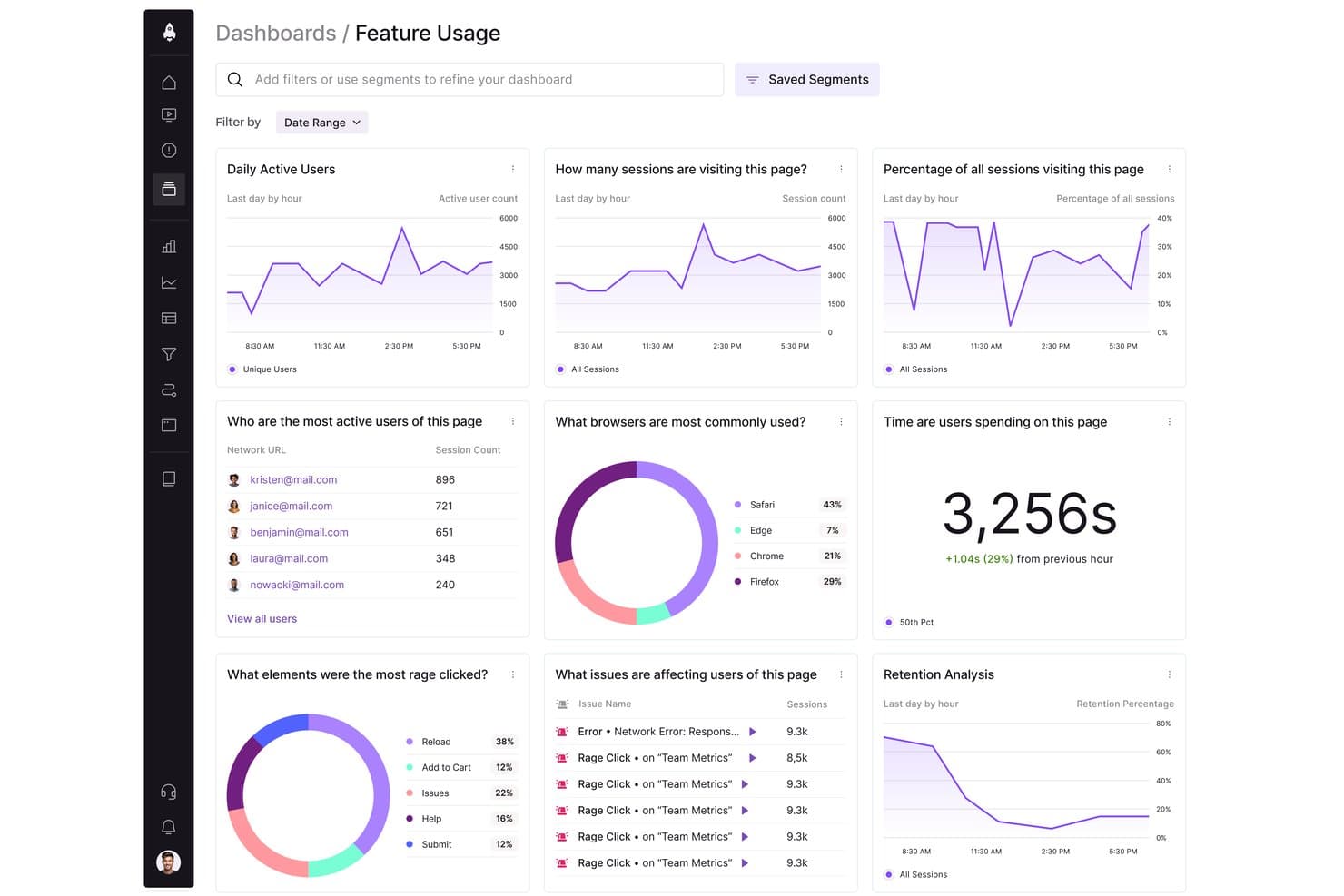Viewport: 1344px width, 896px height.
Task: Open benjamin@mail.com user link
Action: coord(299,533)
